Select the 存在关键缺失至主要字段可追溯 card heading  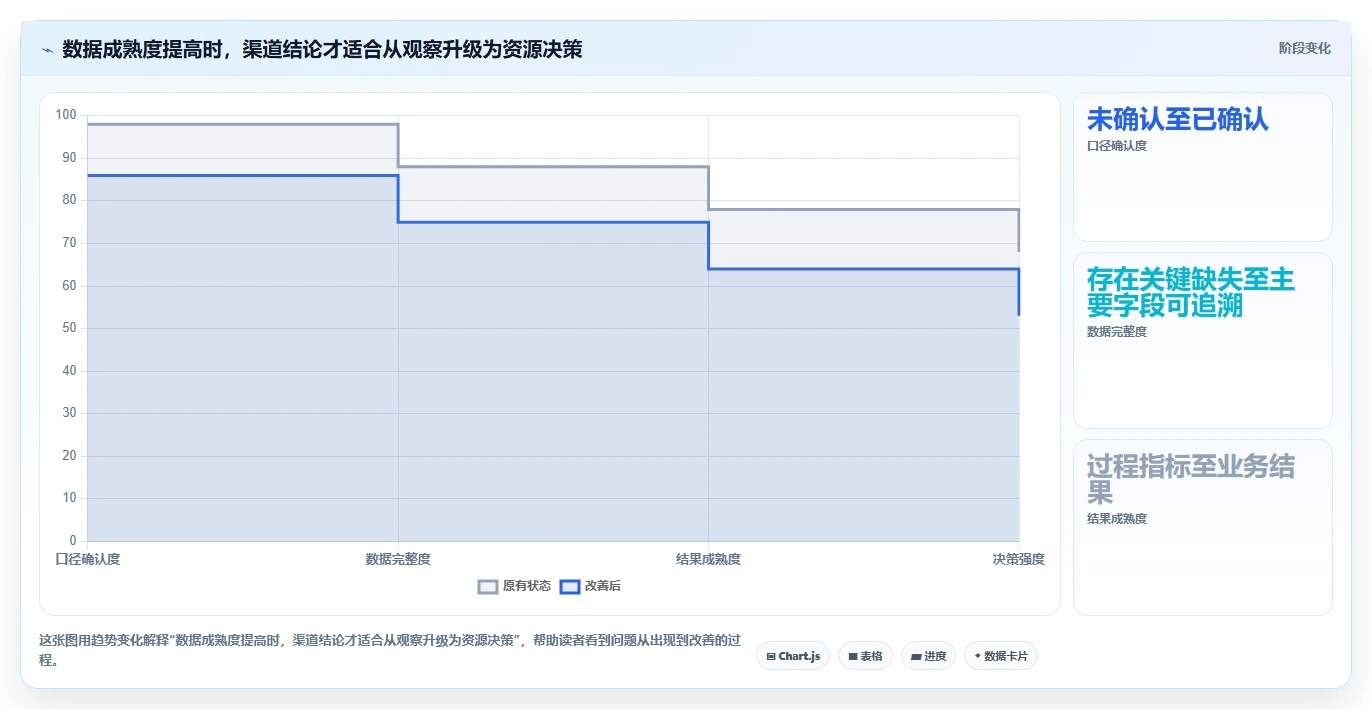coord(1190,292)
